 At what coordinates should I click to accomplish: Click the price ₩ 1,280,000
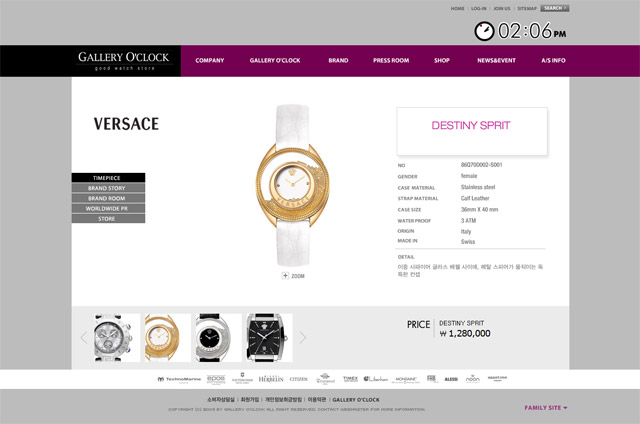[x=465, y=333]
